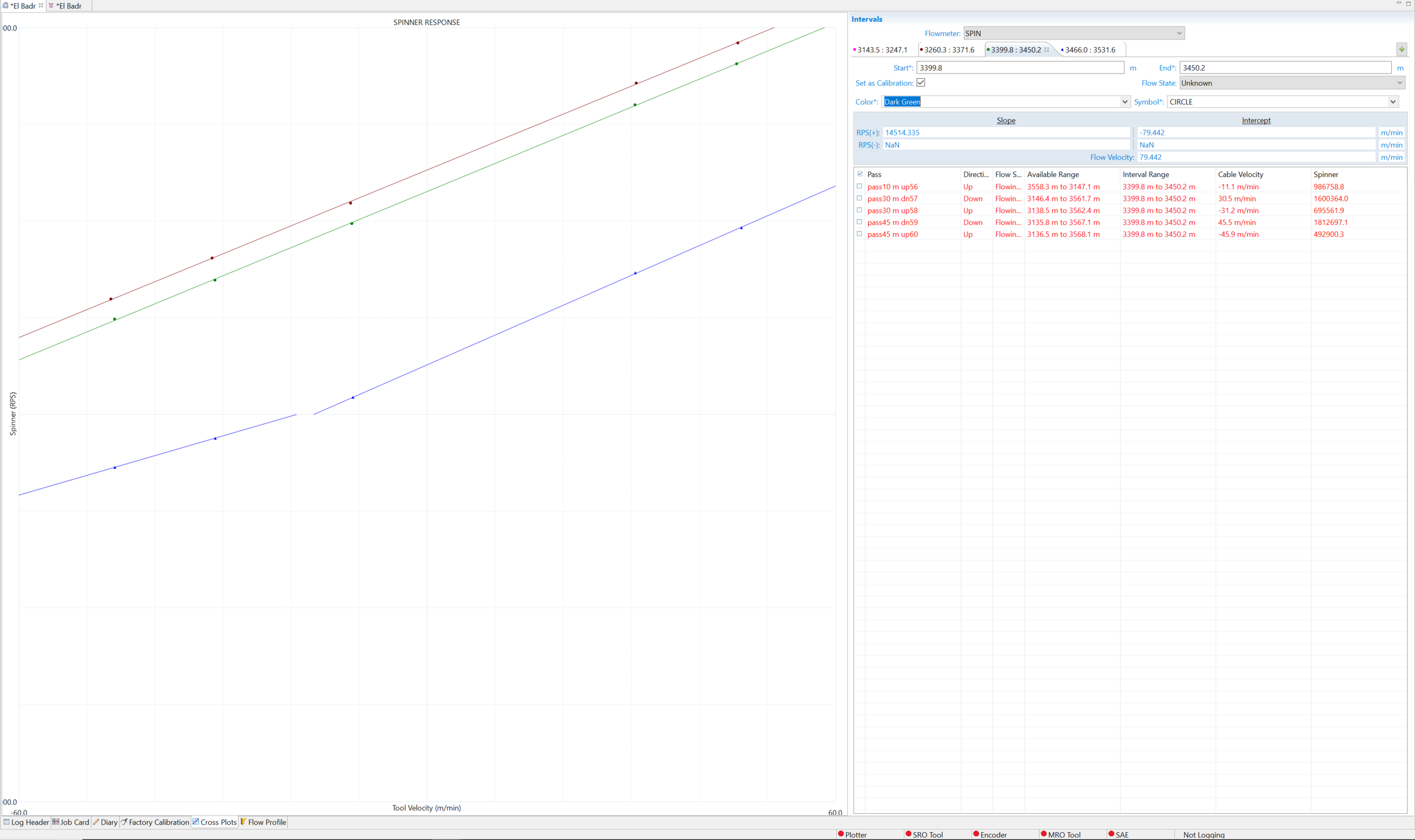
Task: Switch to the Job Card tab
Action: (71, 822)
